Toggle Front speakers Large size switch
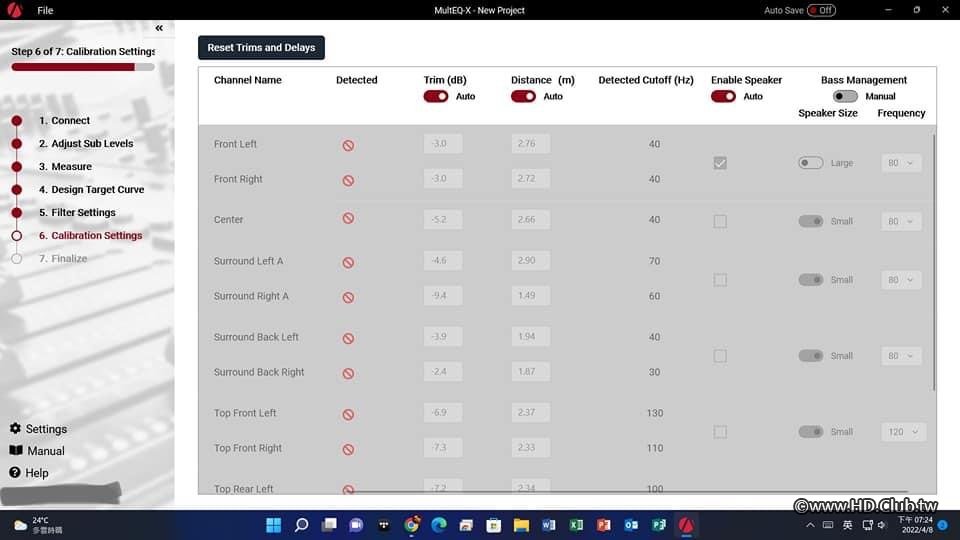This screenshot has width=960, height=540. pos(811,163)
